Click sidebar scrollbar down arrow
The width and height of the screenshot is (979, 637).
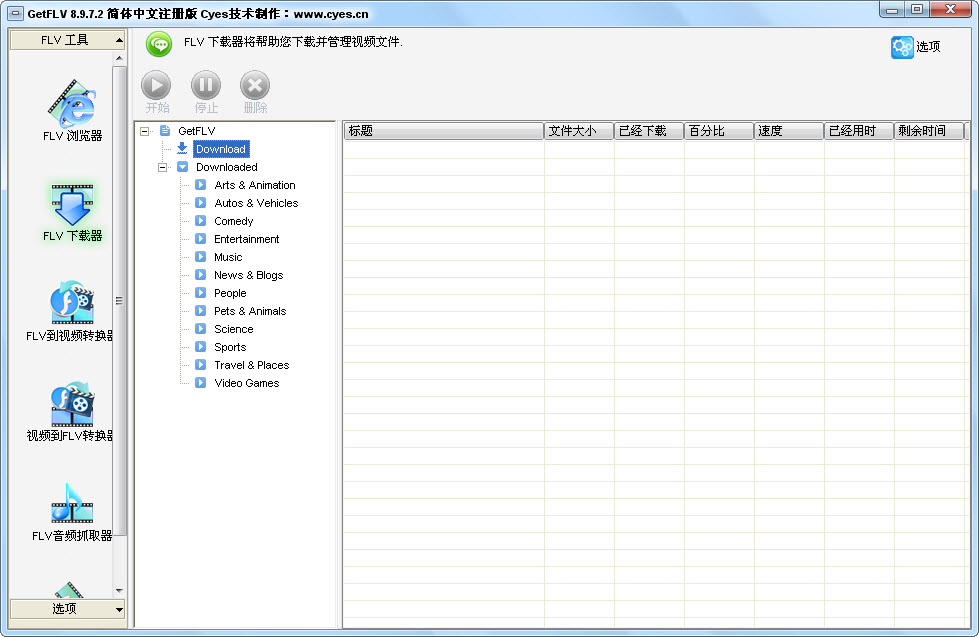(x=119, y=591)
